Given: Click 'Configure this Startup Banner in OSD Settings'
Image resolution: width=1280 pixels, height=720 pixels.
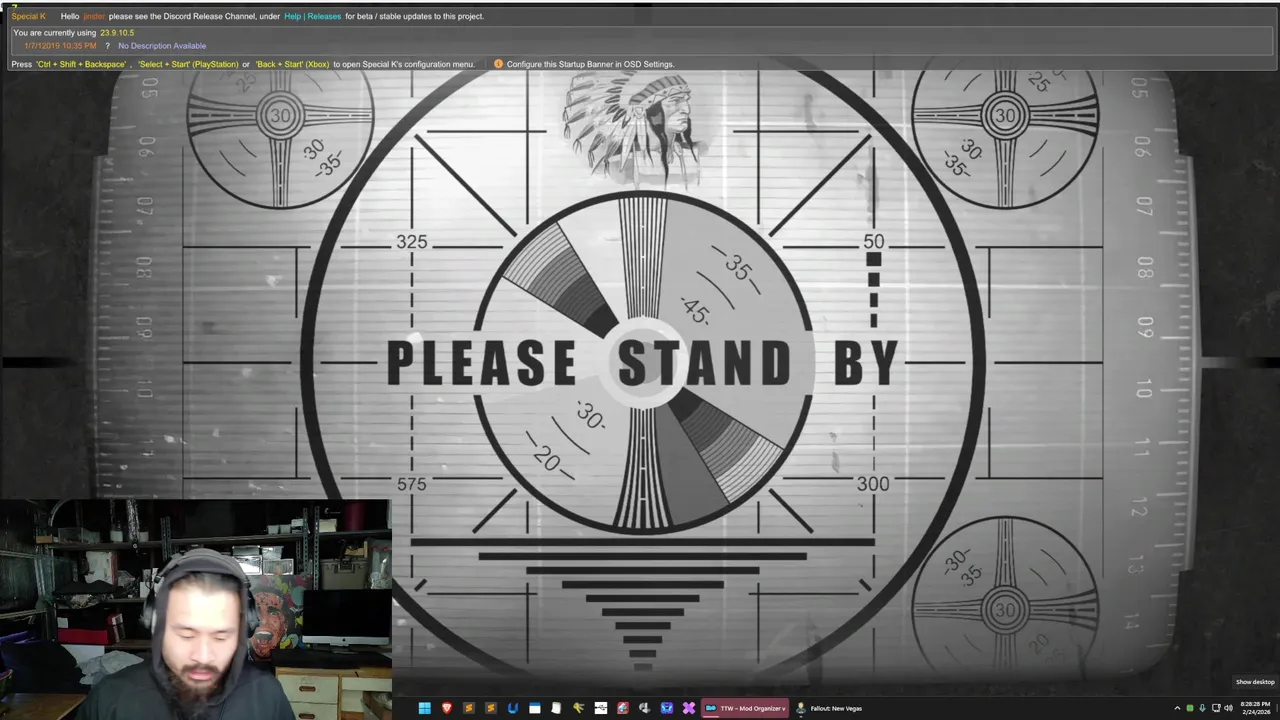Looking at the screenshot, I should (x=590, y=64).
